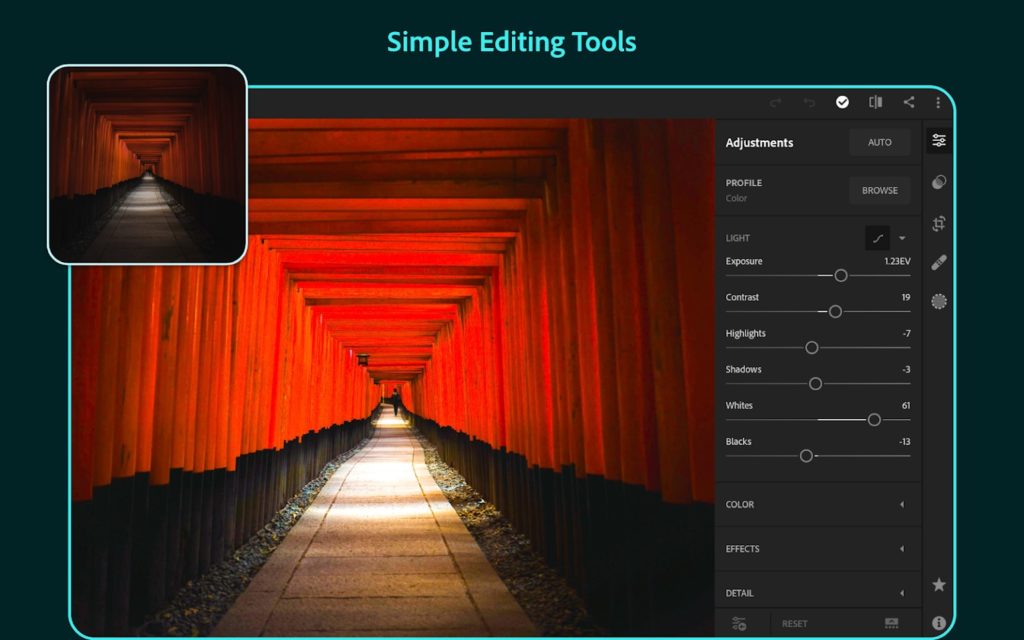Open the Presets overlapping circles icon
1024x640 pixels.
(938, 182)
